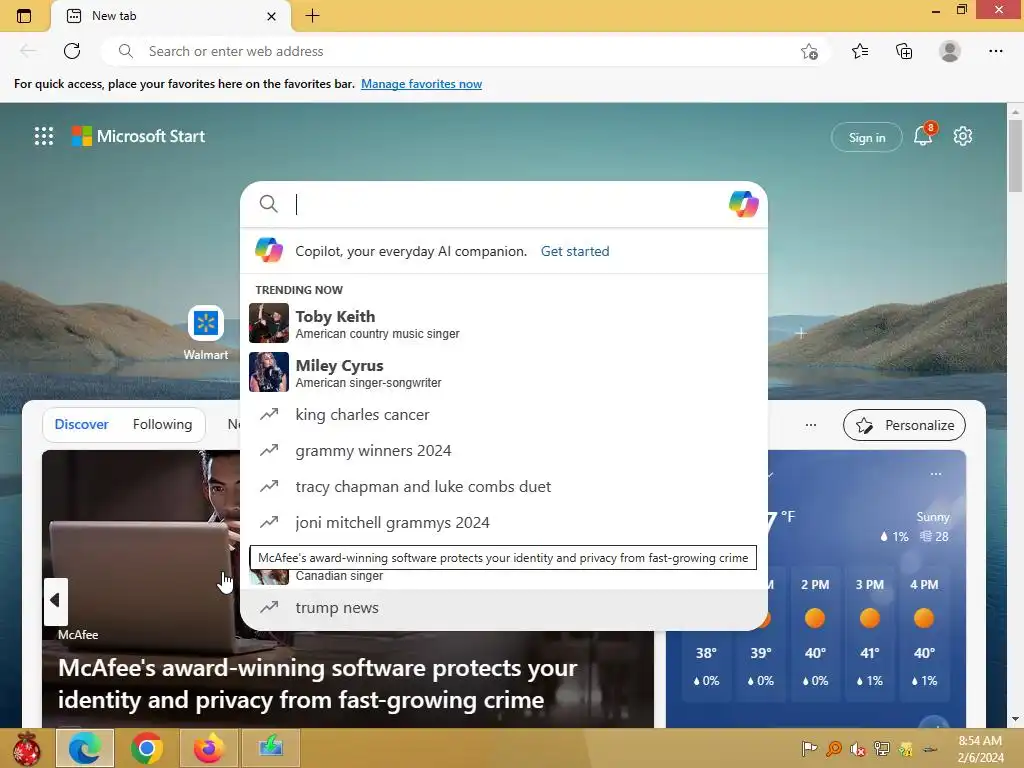Open the Walmart quick link tile

coord(206,333)
